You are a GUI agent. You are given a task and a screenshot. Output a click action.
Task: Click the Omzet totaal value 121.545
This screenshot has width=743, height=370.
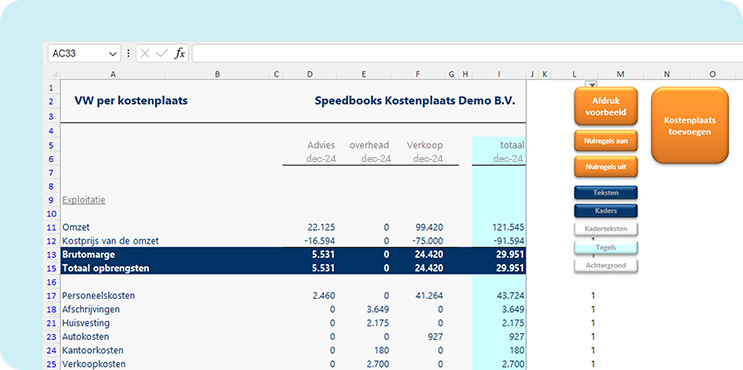pyautogui.click(x=508, y=227)
